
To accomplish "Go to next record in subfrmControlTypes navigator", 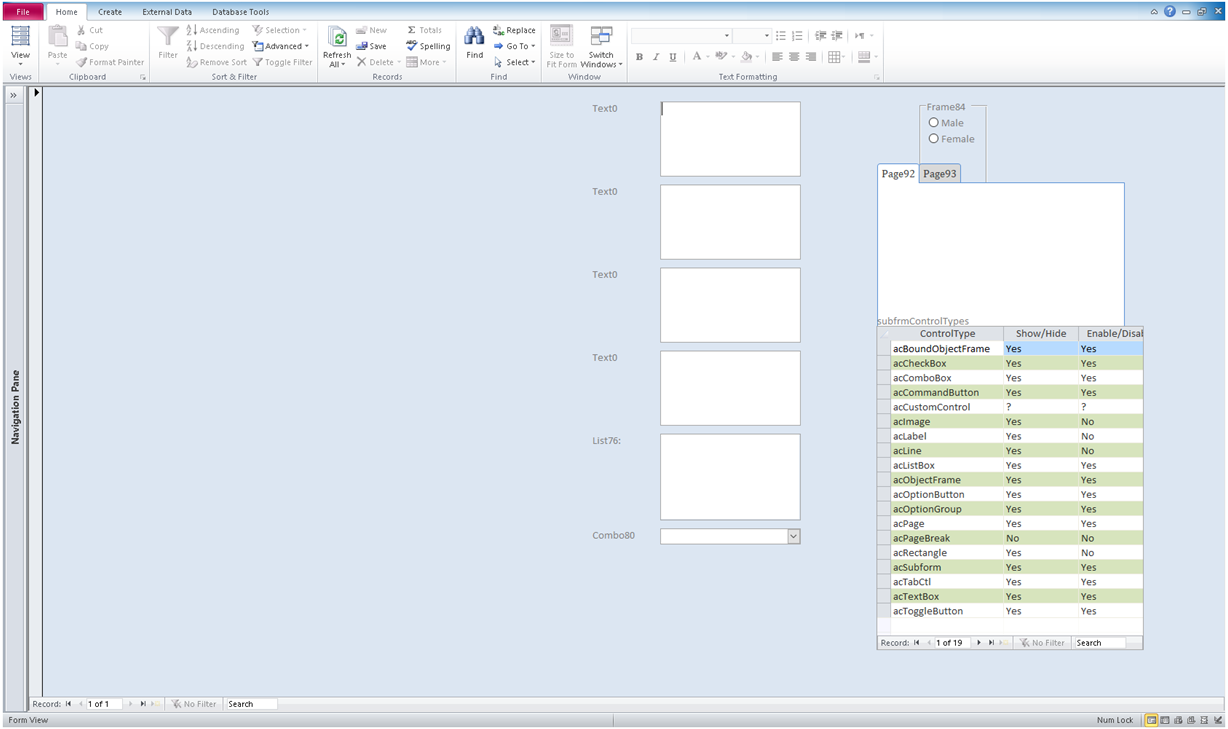I will point(979,643).
